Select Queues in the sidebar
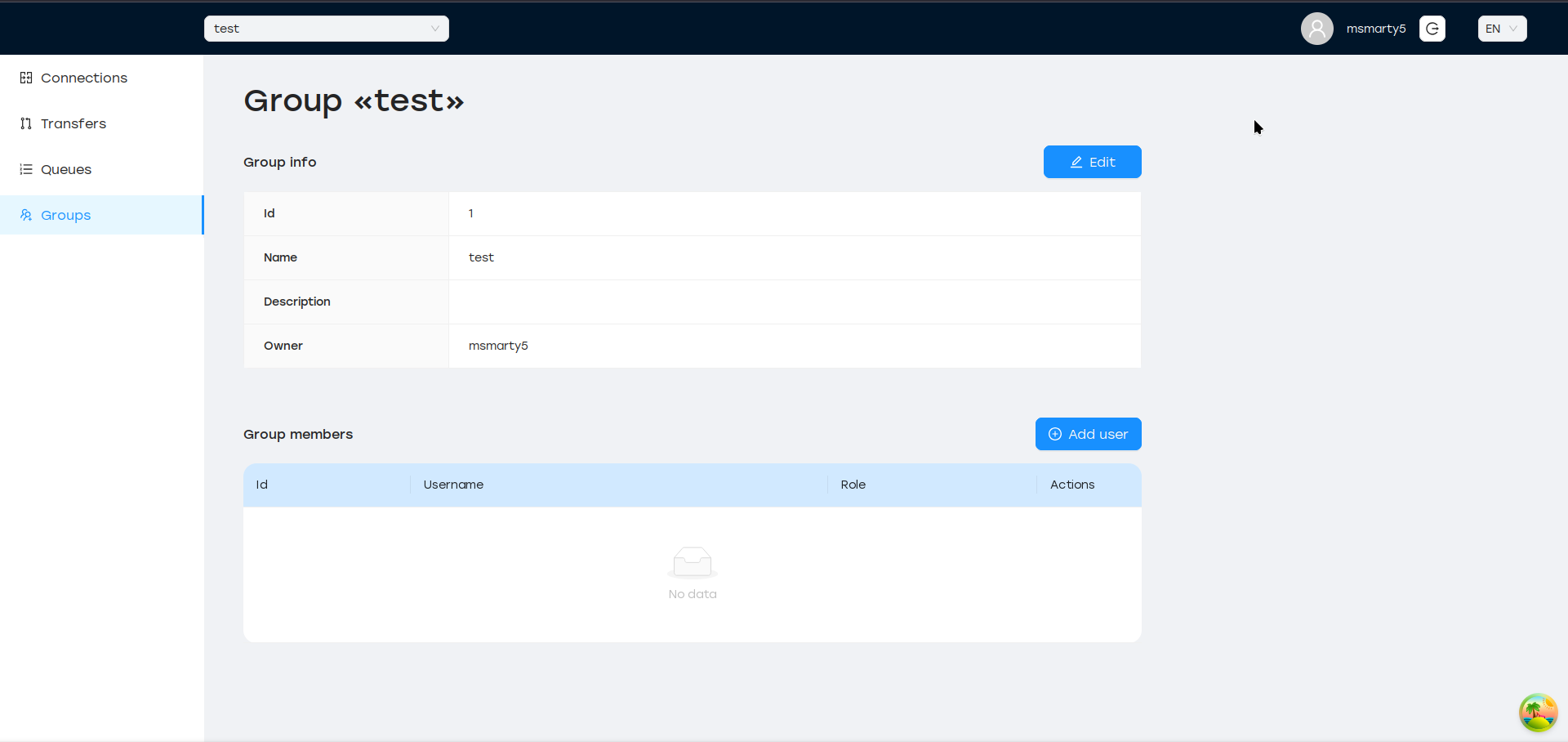 [66, 169]
